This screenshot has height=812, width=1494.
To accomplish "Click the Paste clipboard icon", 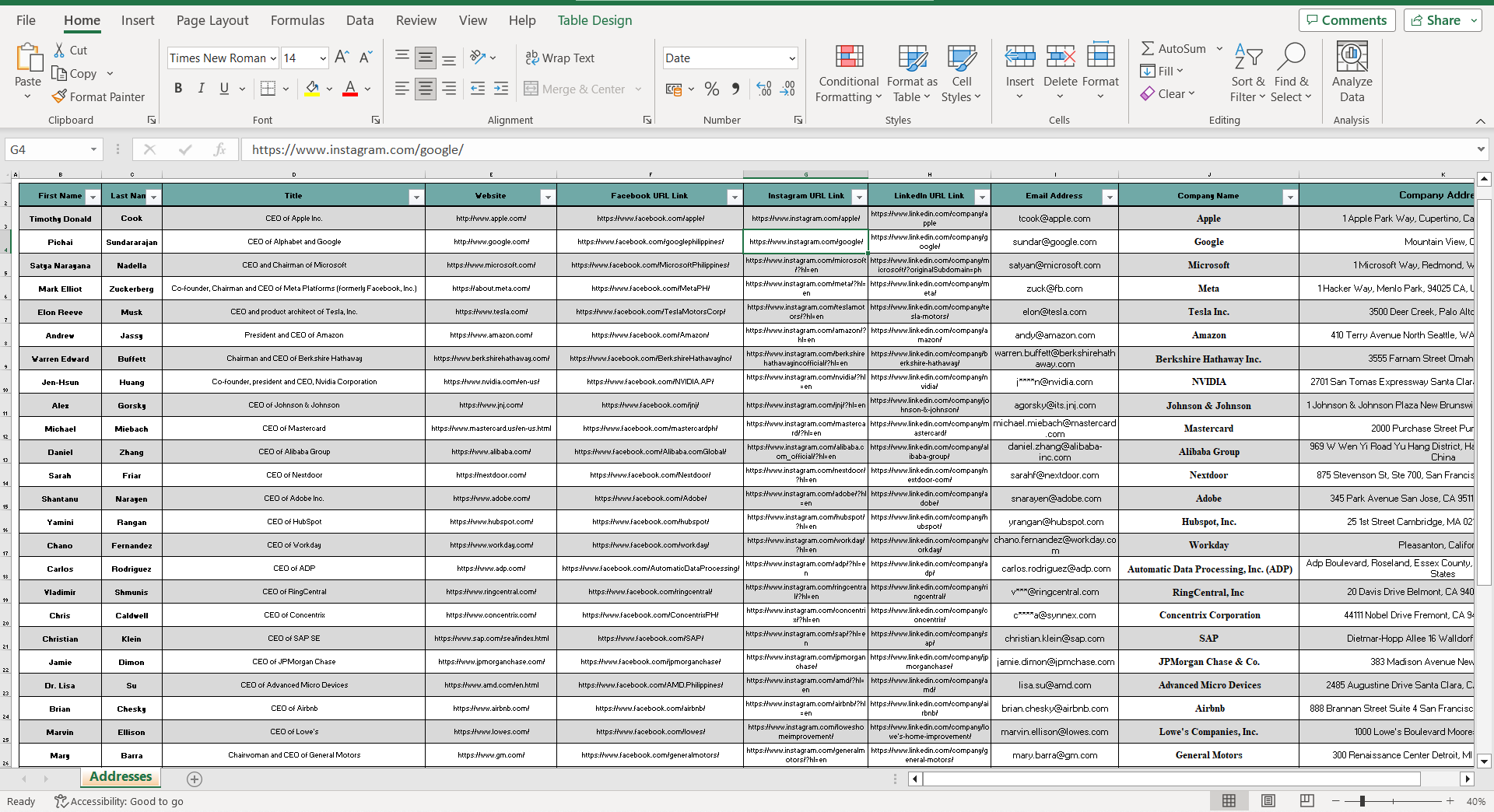I will tap(28, 58).
